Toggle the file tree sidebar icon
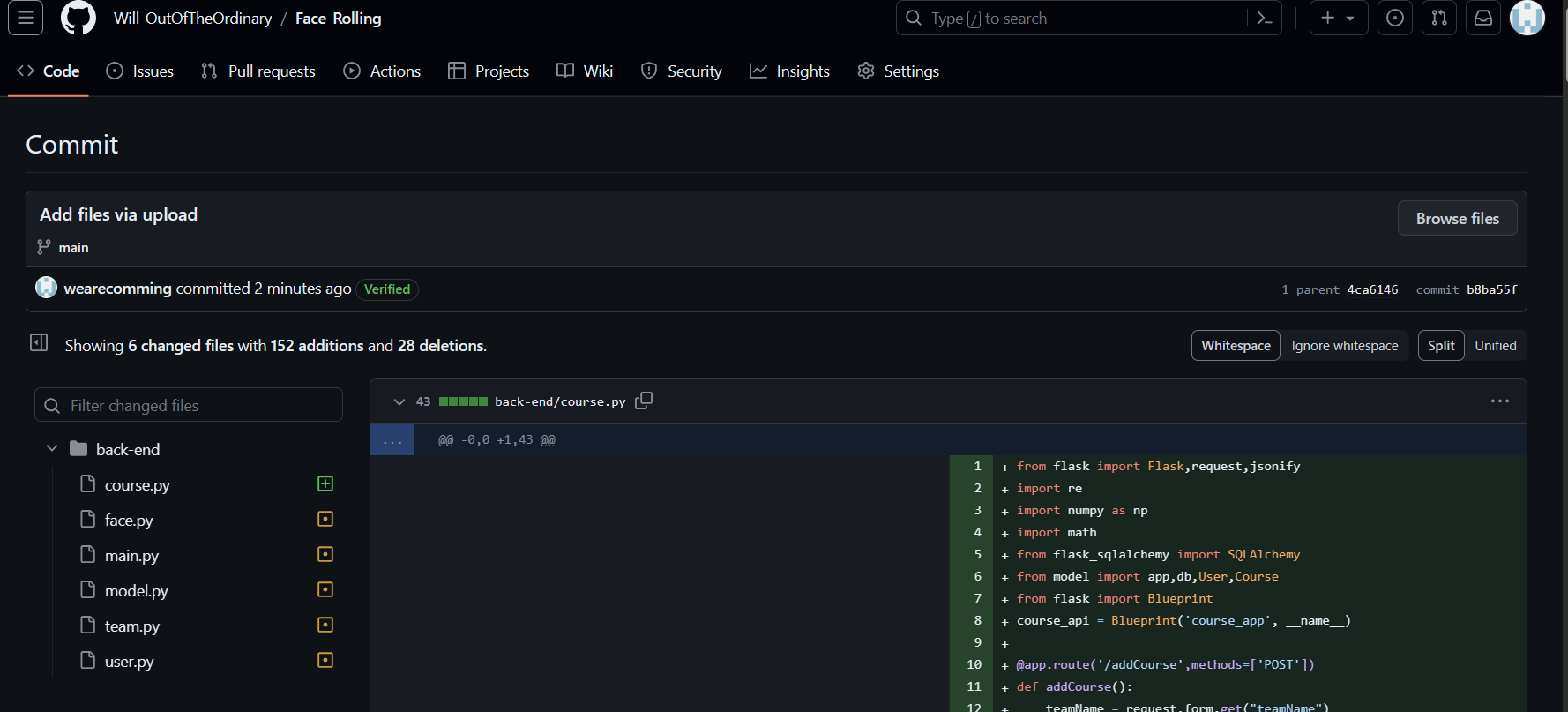 [39, 342]
